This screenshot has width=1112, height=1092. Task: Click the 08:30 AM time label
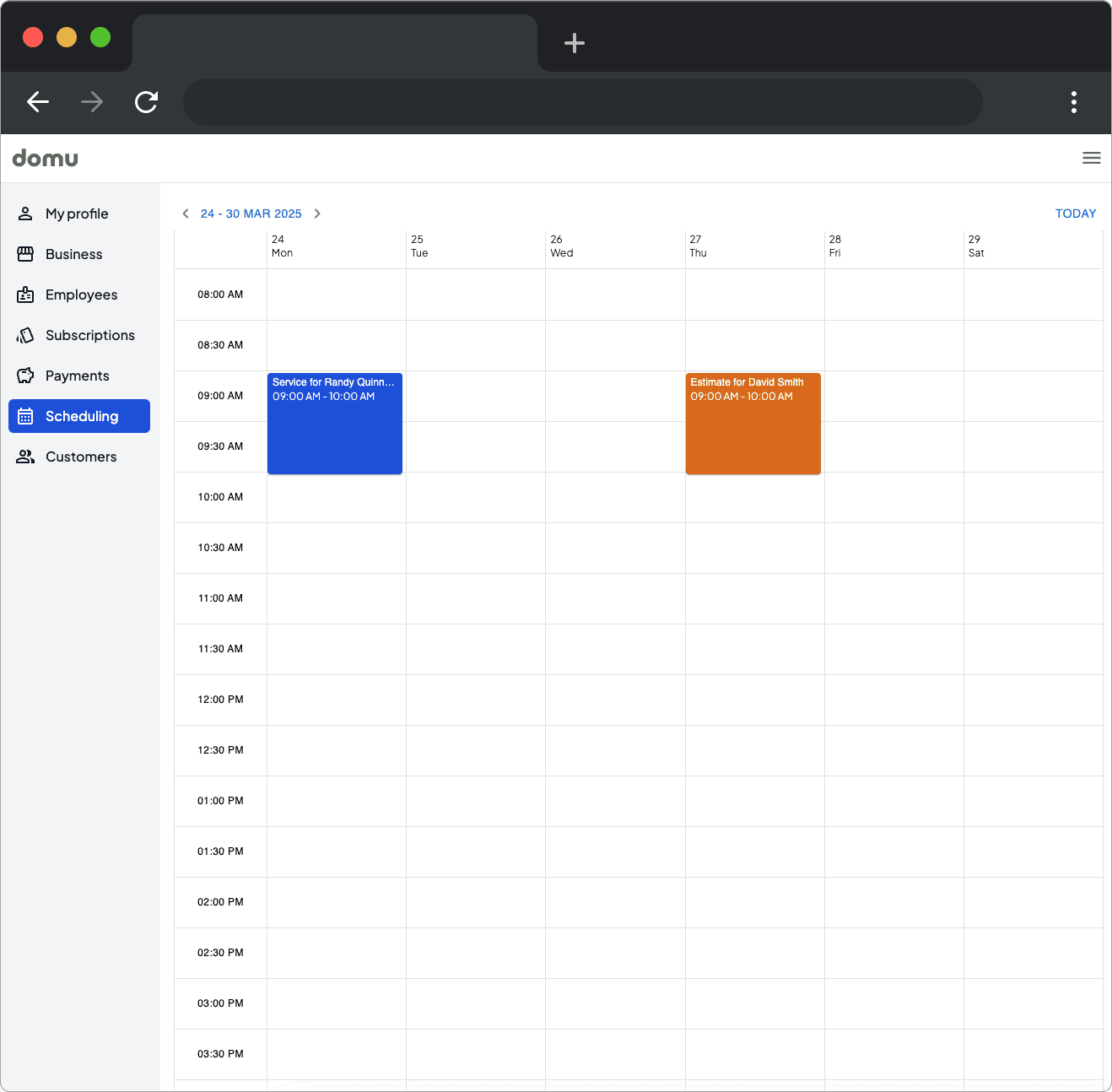tap(220, 345)
